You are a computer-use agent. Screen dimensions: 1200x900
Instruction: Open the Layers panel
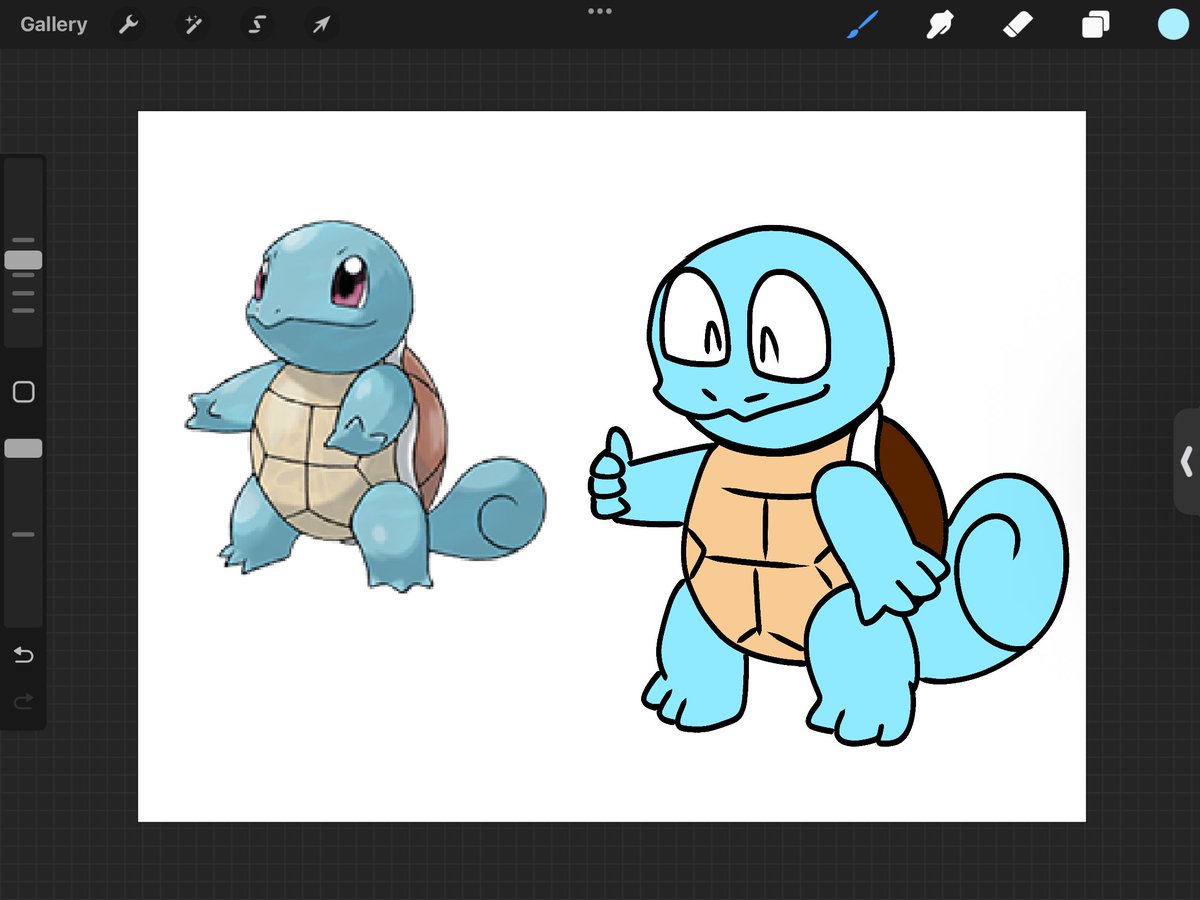point(1095,24)
